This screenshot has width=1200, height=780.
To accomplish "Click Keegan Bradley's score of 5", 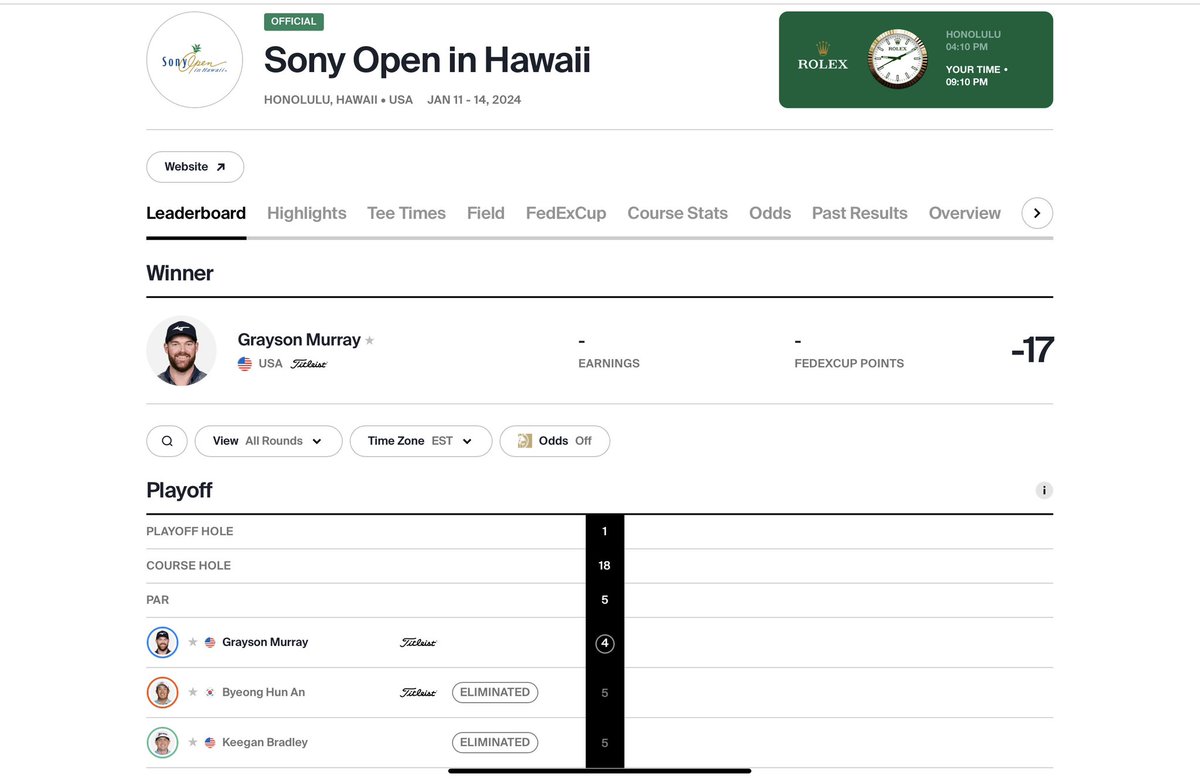I will [605, 743].
